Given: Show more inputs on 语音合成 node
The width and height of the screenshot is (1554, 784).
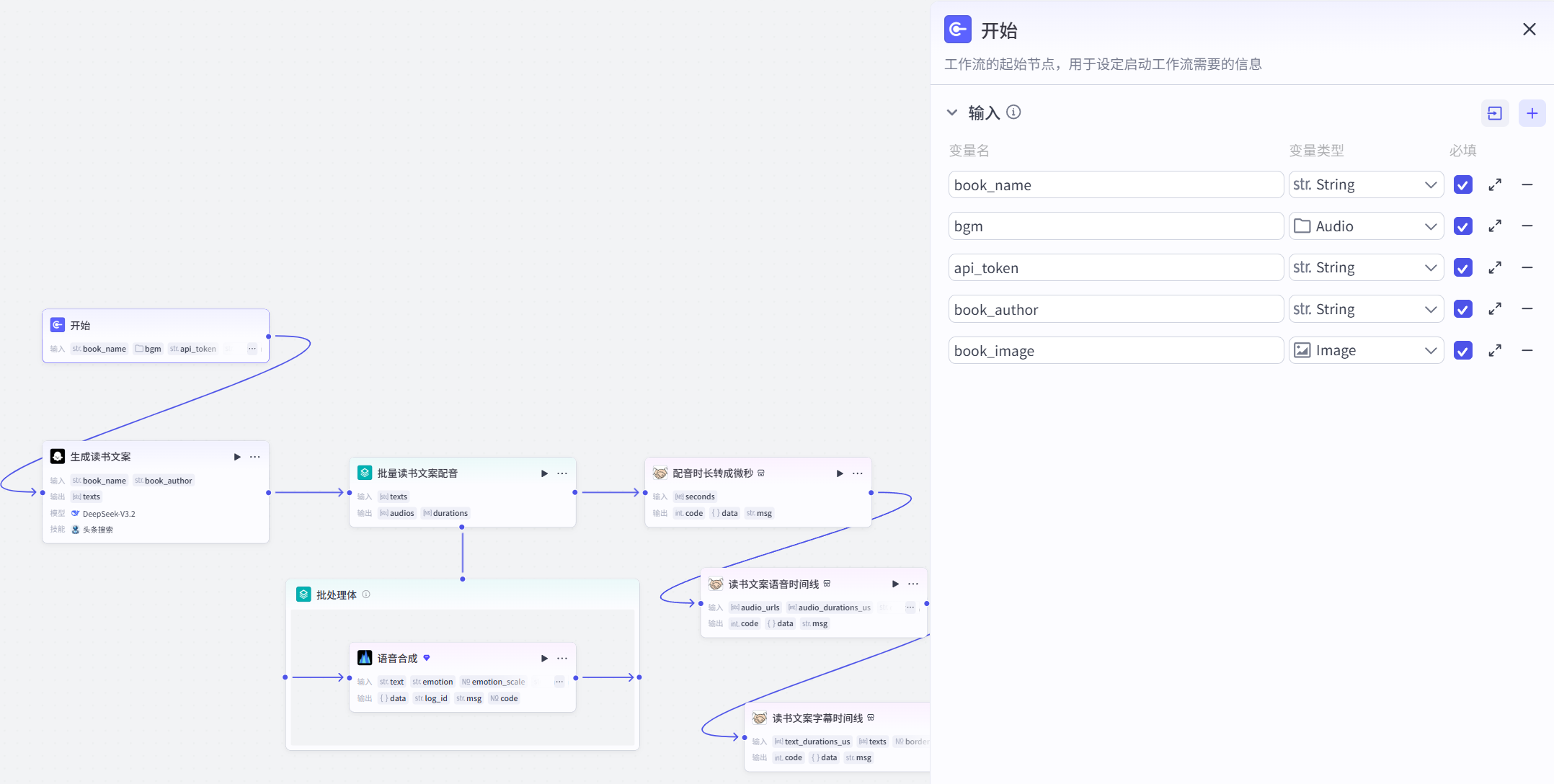Looking at the screenshot, I should pyautogui.click(x=559, y=682).
